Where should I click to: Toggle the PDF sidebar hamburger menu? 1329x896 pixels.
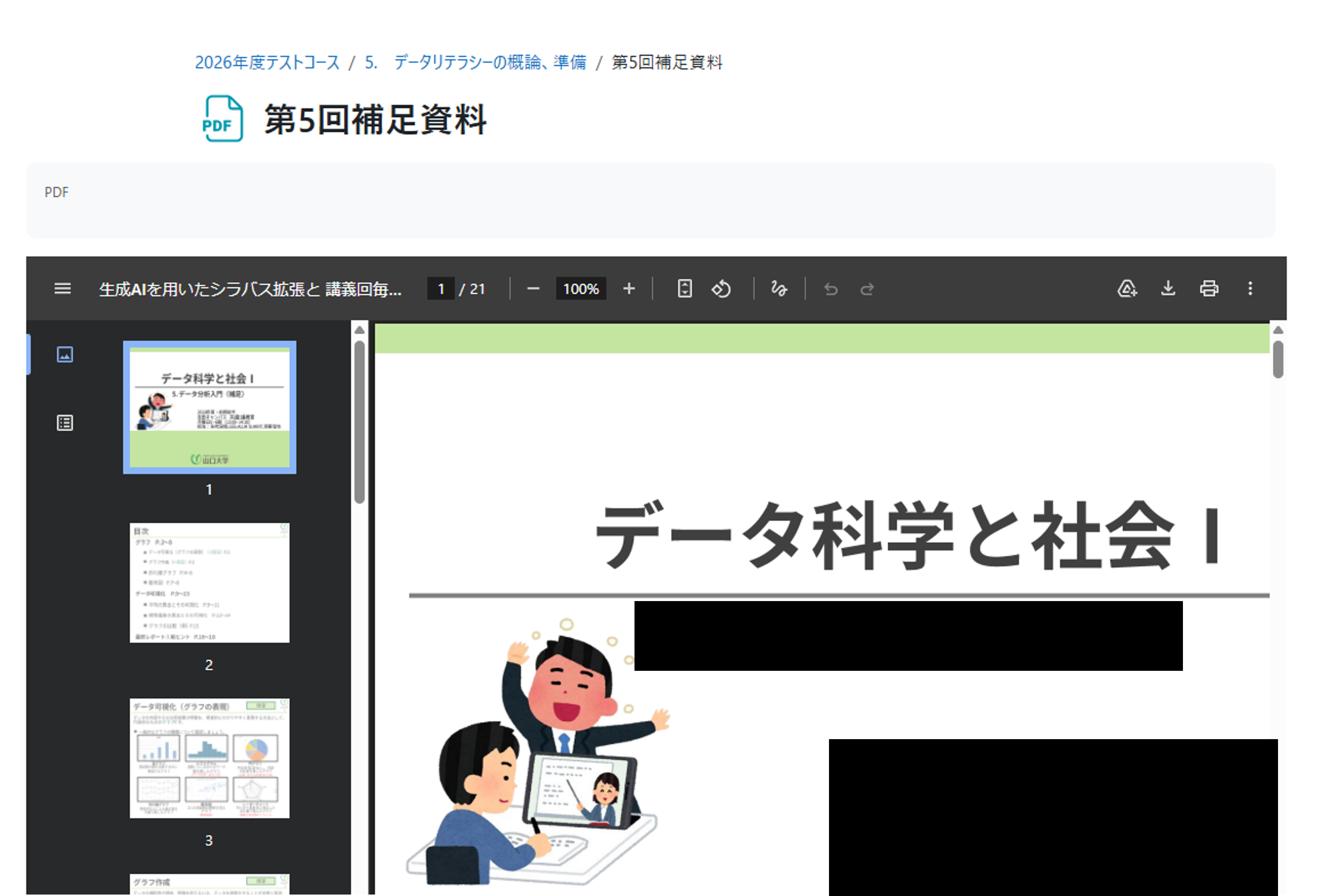click(62, 288)
